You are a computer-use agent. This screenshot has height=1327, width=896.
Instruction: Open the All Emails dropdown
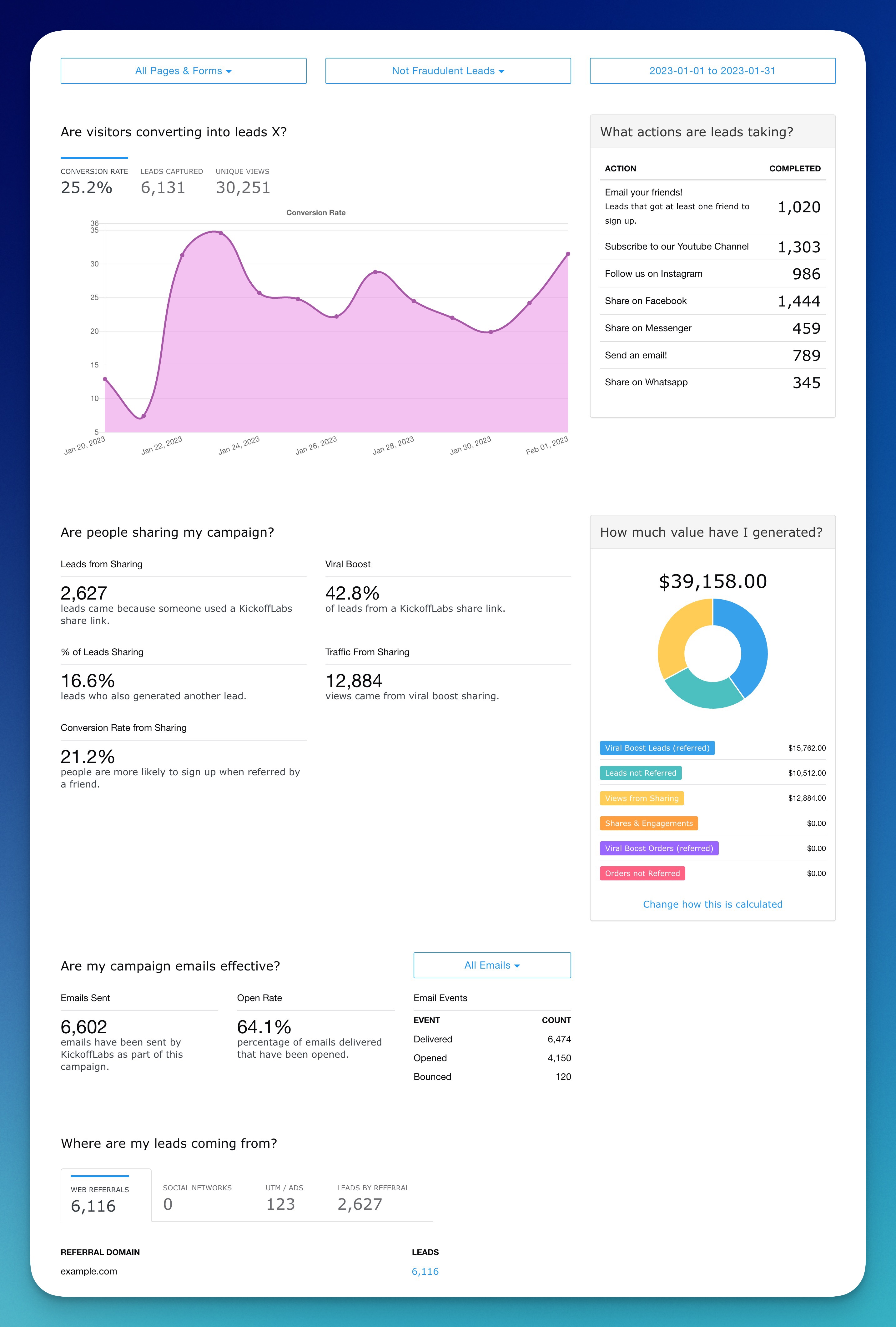(491, 965)
